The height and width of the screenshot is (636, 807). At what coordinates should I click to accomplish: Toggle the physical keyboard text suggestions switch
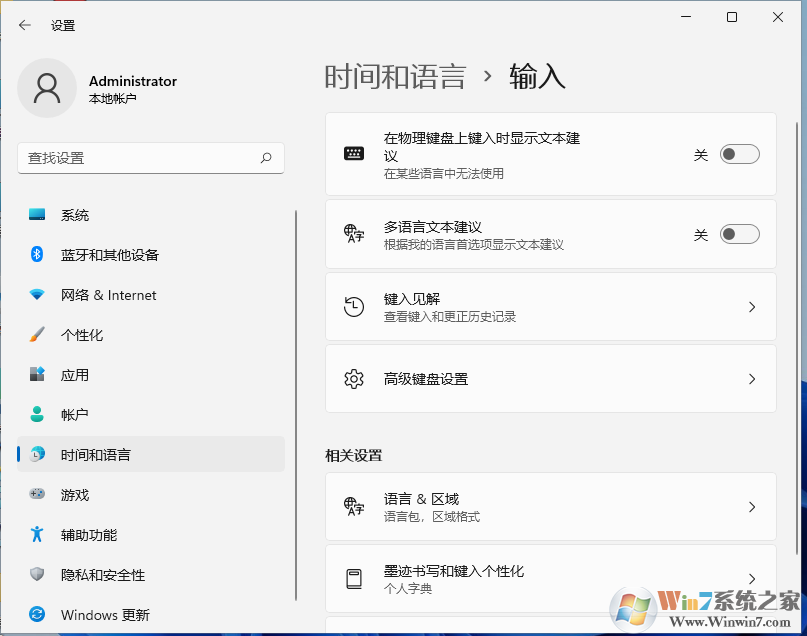(x=739, y=153)
